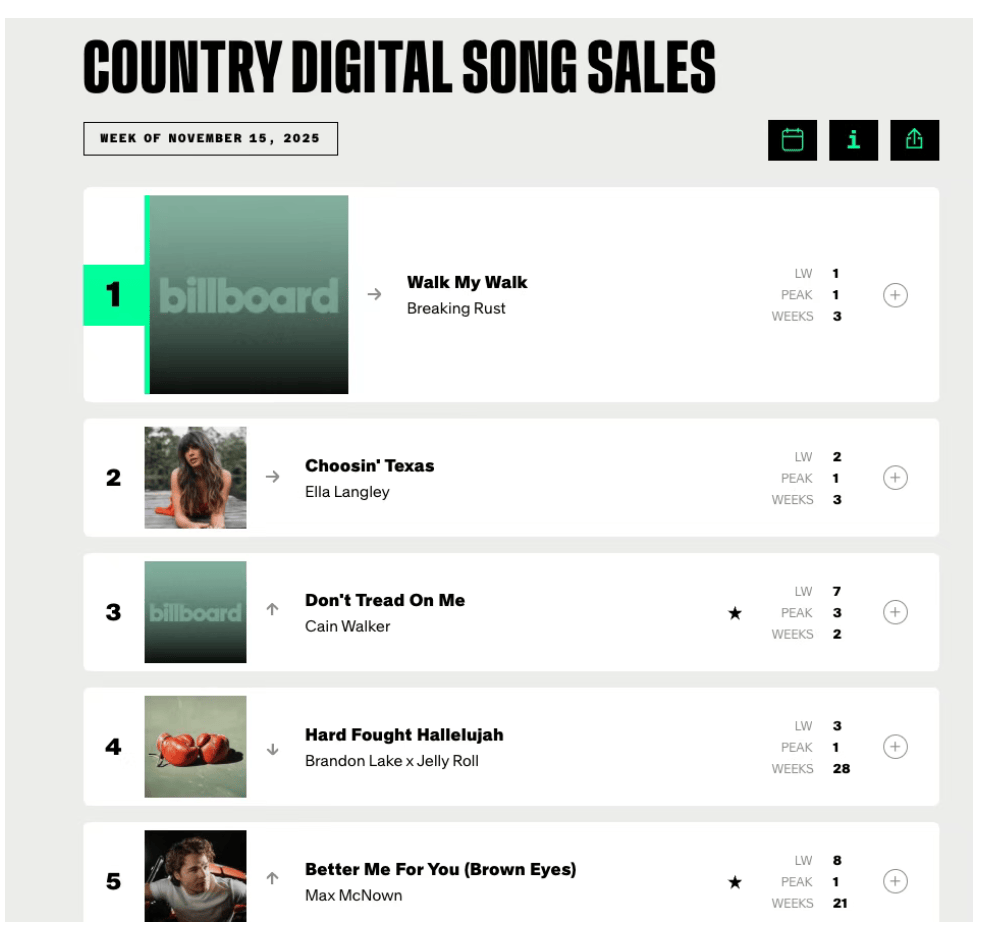Screen dimensions: 986x933
Task: Click the star icon on Better Me For You
Action: click(735, 882)
